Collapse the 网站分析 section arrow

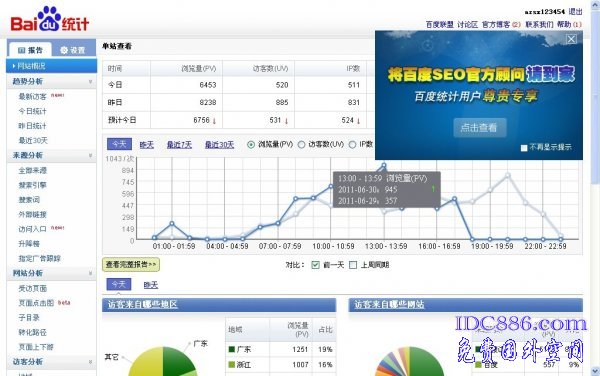90,273
